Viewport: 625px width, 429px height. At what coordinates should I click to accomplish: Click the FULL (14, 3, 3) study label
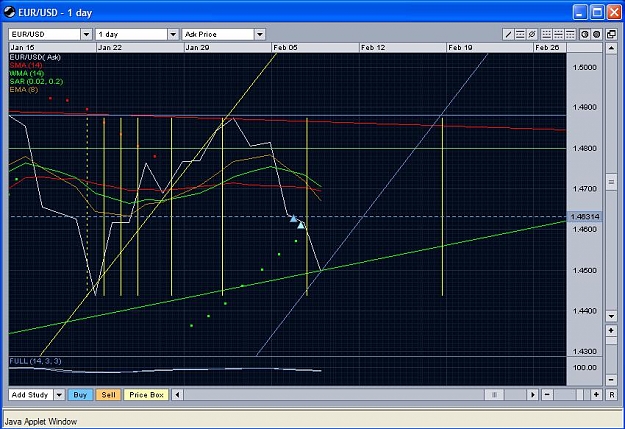(x=35, y=361)
